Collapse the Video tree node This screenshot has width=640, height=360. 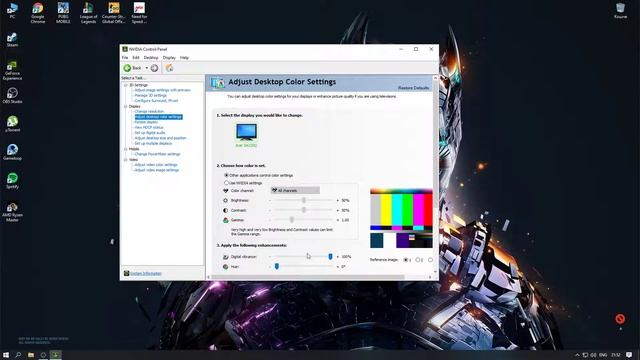(126, 160)
